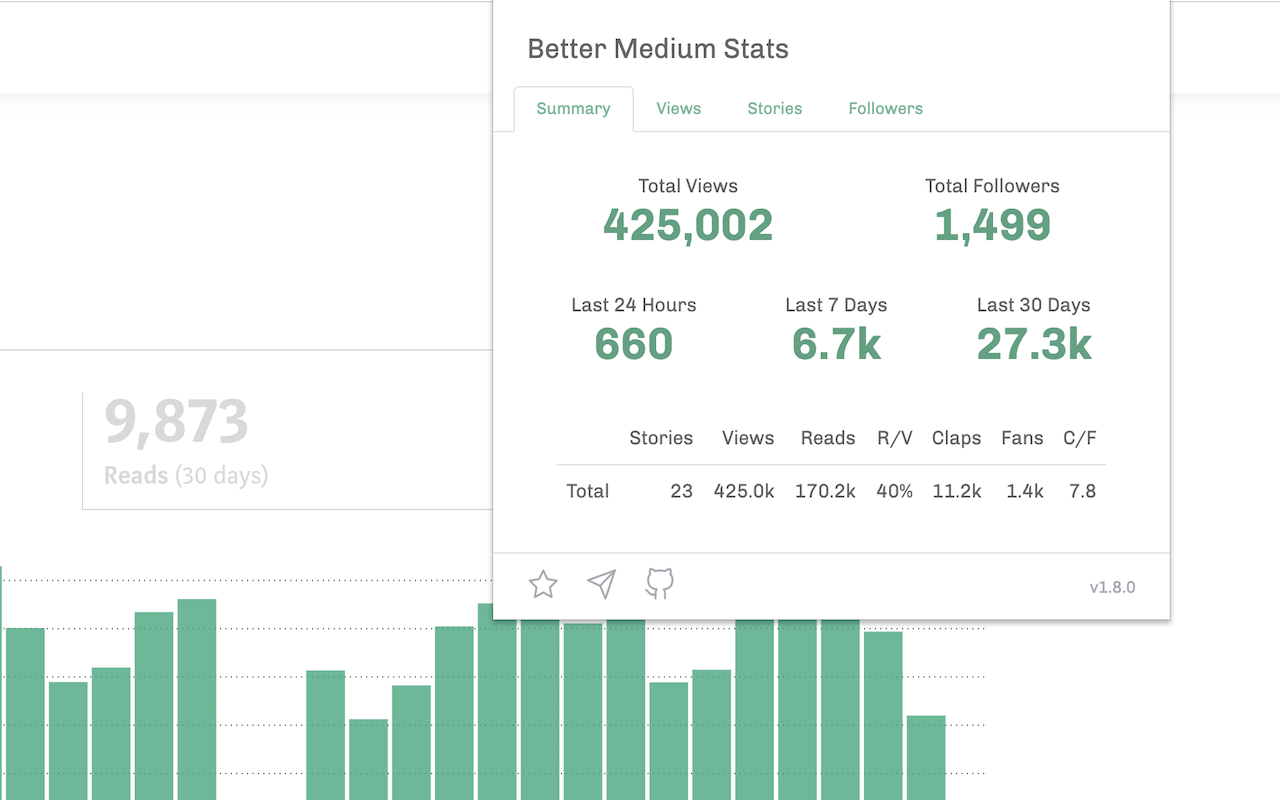1280x800 pixels.
Task: Click the last, shortest bar in chart
Action: tap(926, 758)
